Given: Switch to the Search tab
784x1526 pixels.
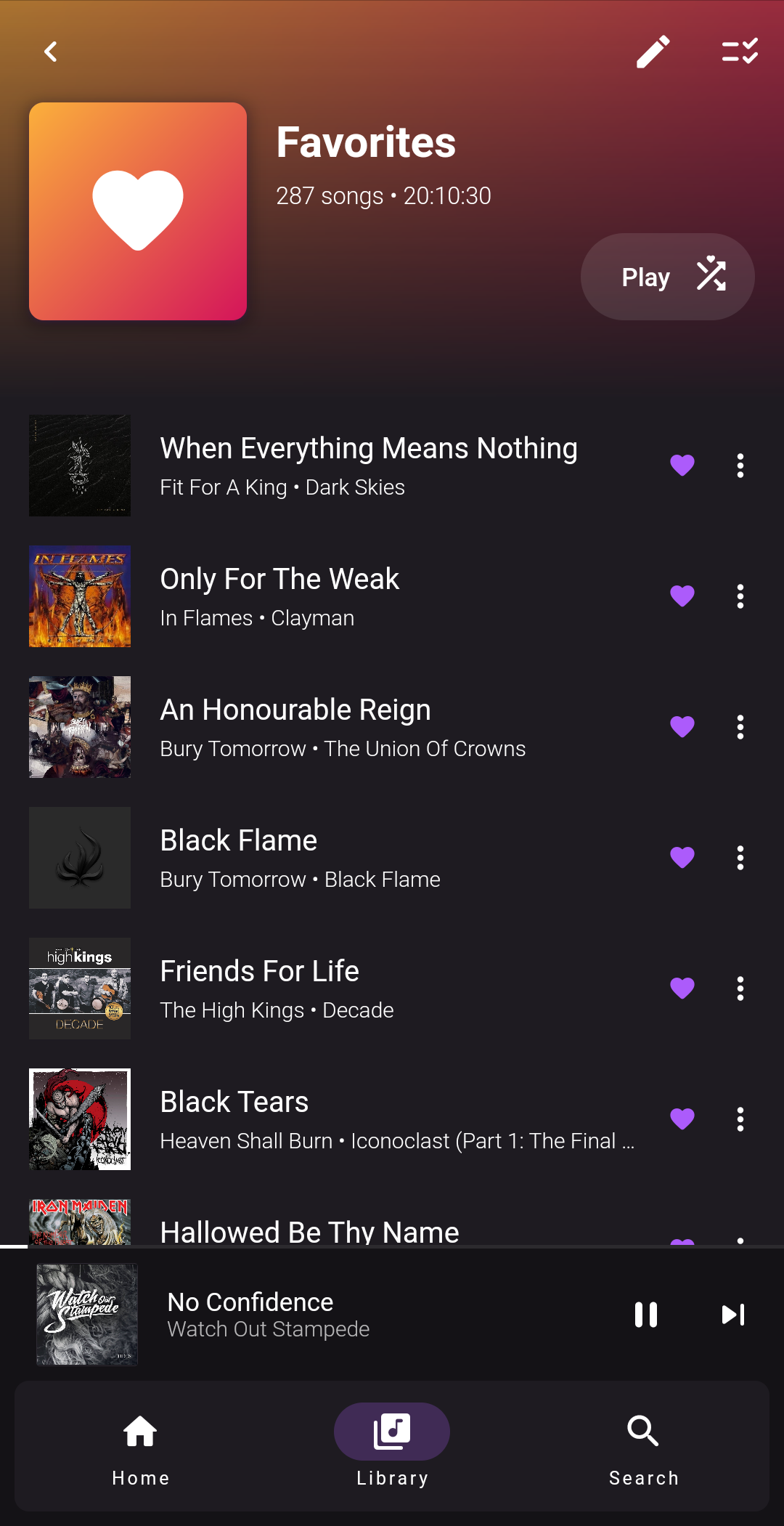Looking at the screenshot, I should point(643,1446).
